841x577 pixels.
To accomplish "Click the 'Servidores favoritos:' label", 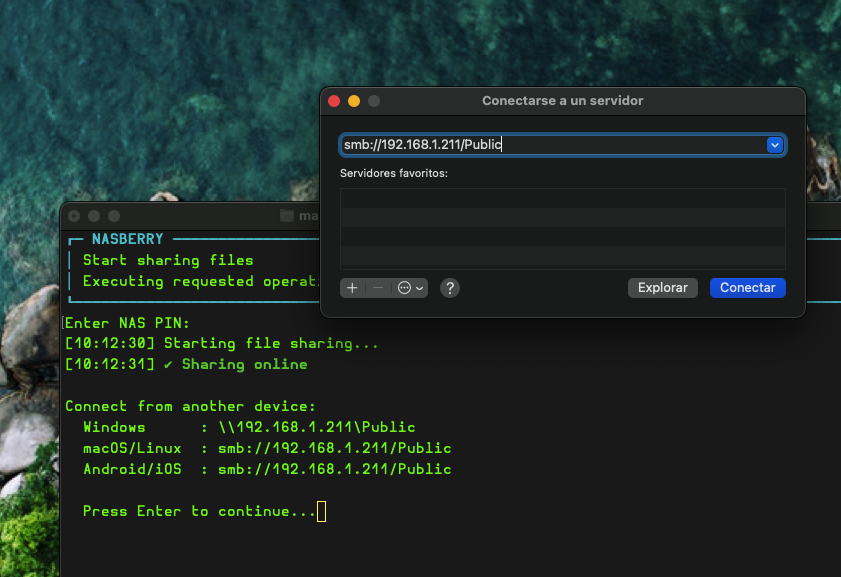I will pyautogui.click(x=394, y=173).
